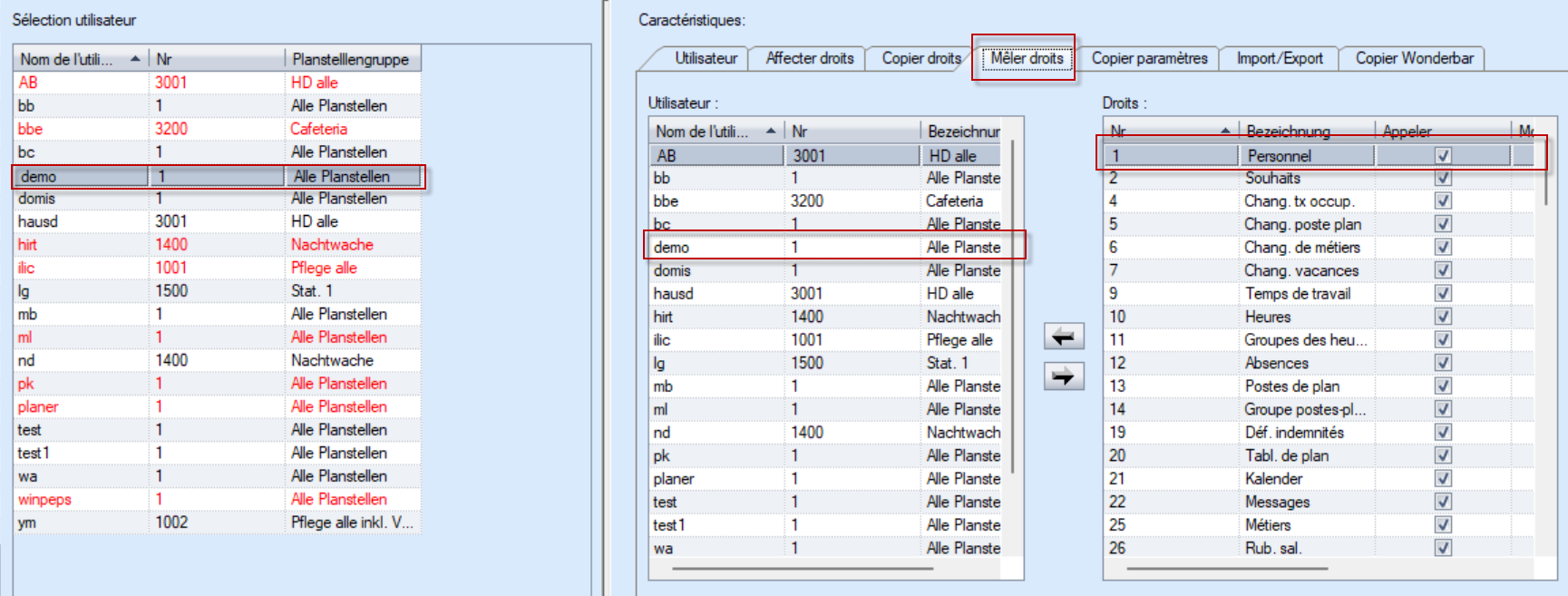Click the left arrow transfer button

click(x=1063, y=337)
